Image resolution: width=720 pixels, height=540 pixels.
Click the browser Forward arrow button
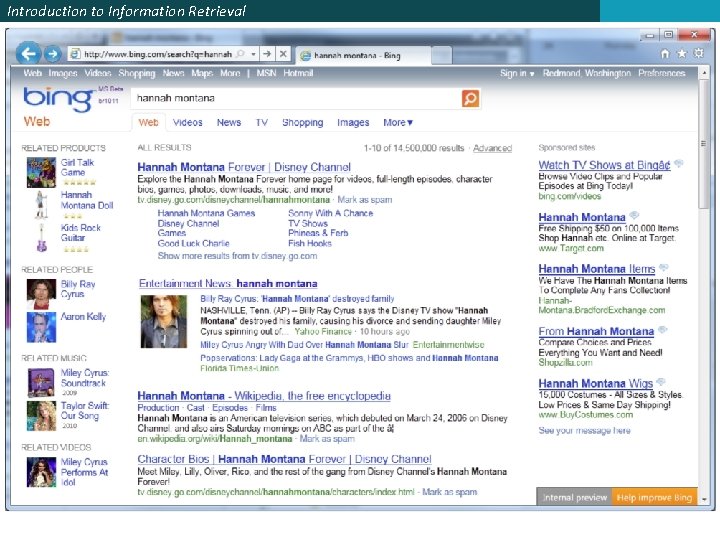53,54
